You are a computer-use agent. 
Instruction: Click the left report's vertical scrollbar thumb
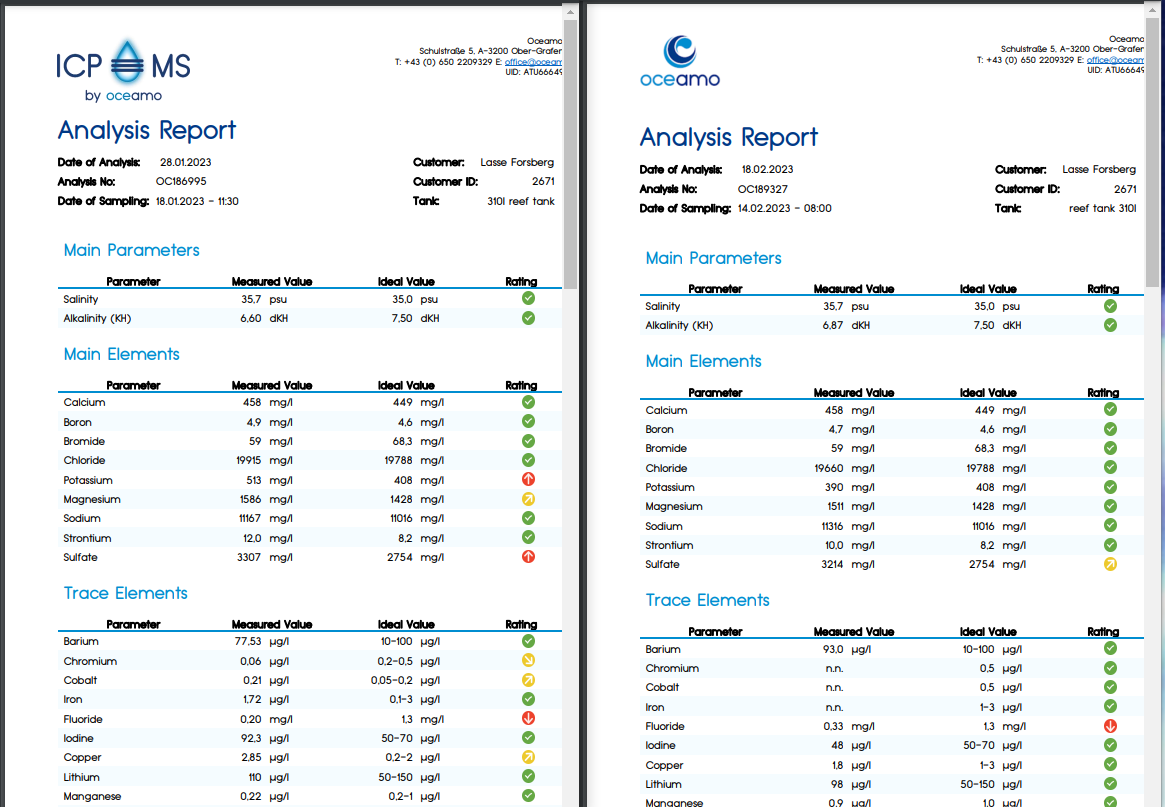[x=570, y=154]
